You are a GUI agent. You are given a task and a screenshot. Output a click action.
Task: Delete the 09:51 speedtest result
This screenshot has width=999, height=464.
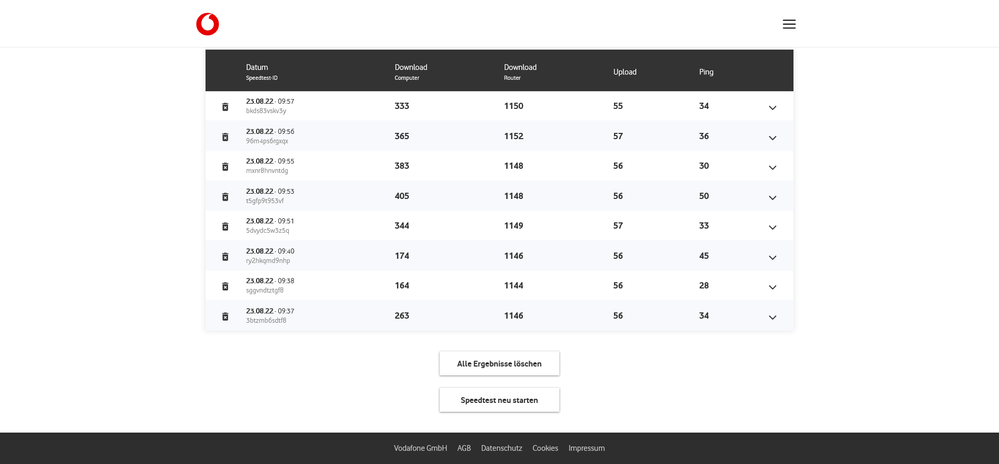pos(225,227)
